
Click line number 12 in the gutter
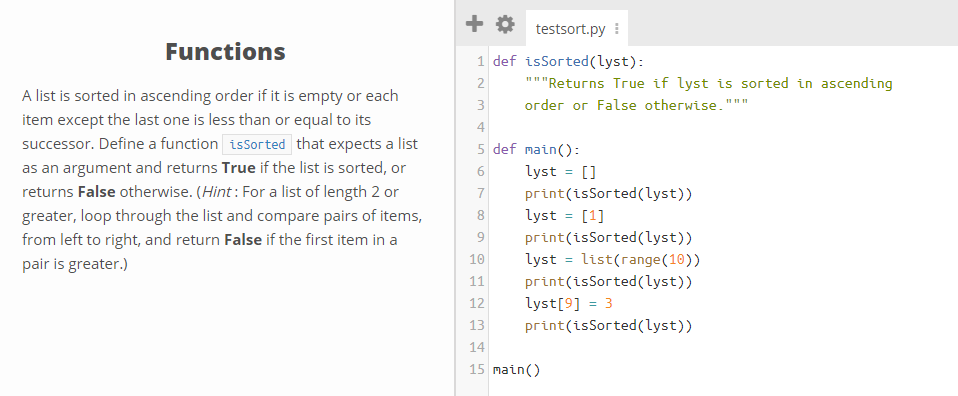tap(477, 303)
